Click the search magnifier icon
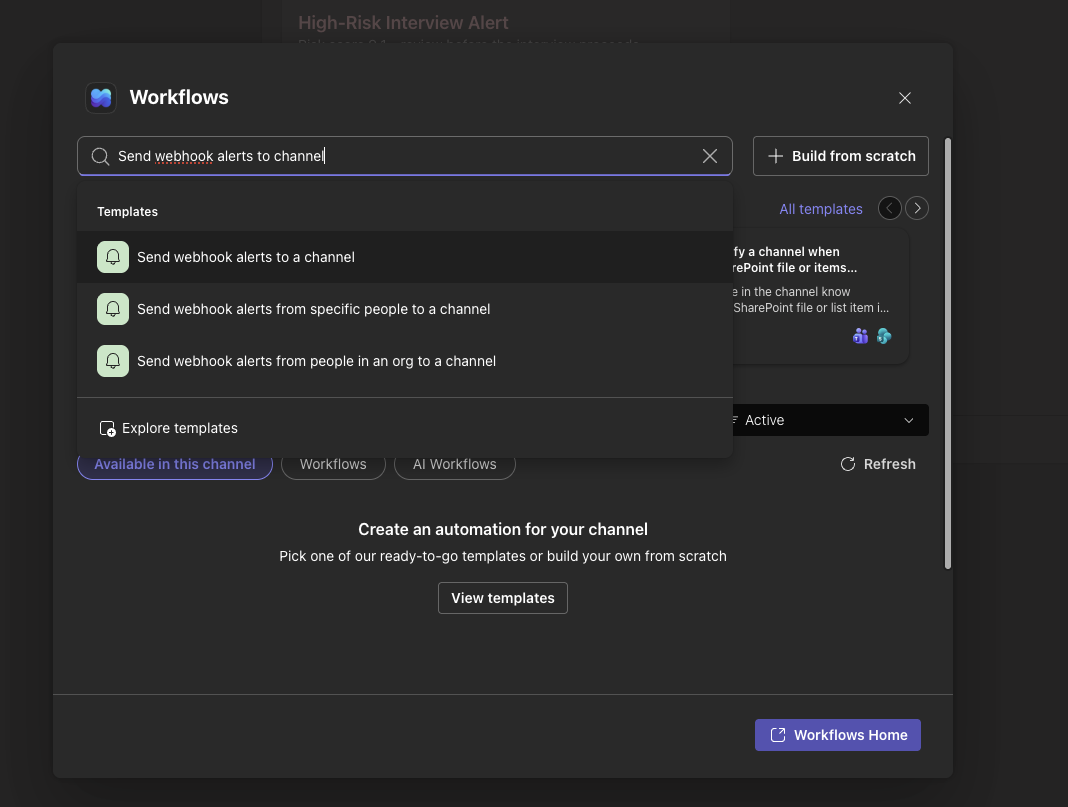The height and width of the screenshot is (807, 1068). 100,156
